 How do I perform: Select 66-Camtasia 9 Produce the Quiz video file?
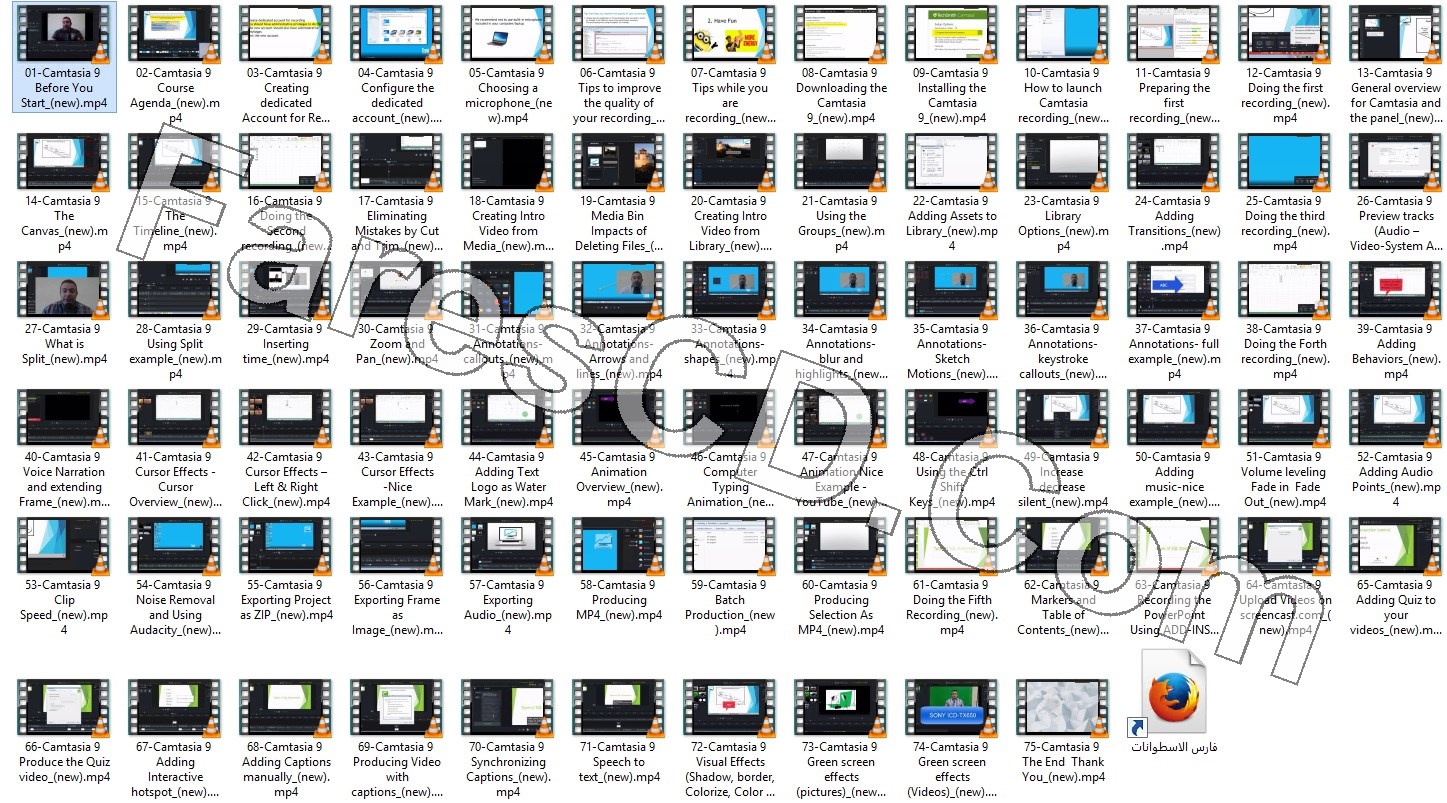pos(64,731)
